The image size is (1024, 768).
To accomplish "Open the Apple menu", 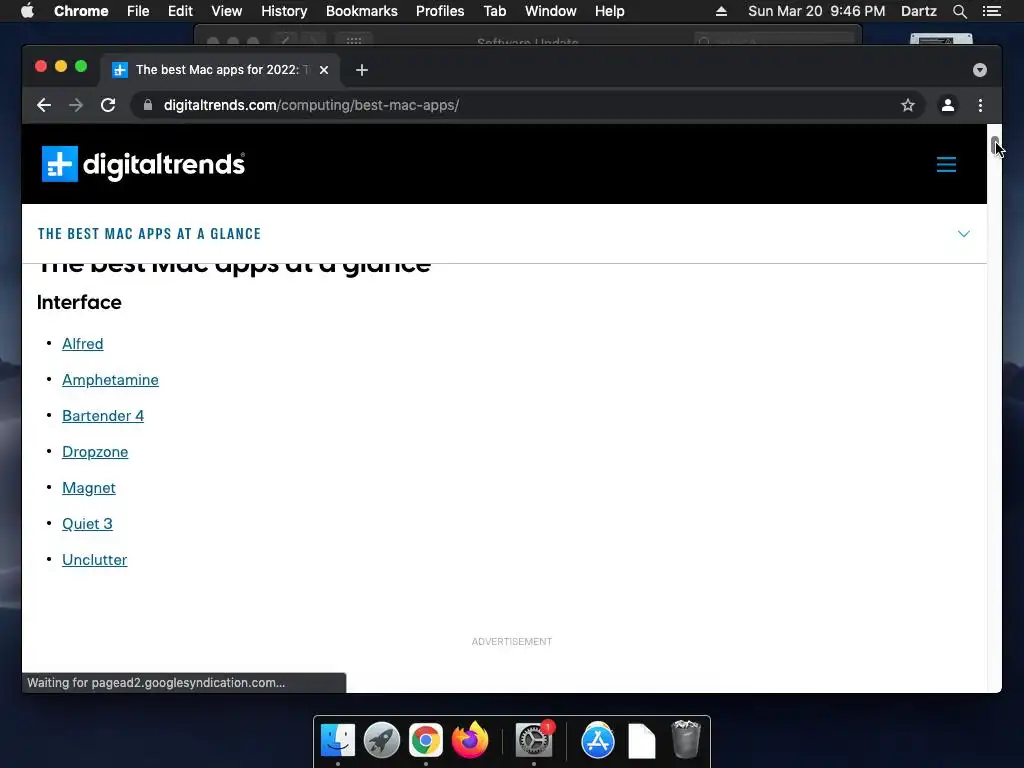I will 27,11.
